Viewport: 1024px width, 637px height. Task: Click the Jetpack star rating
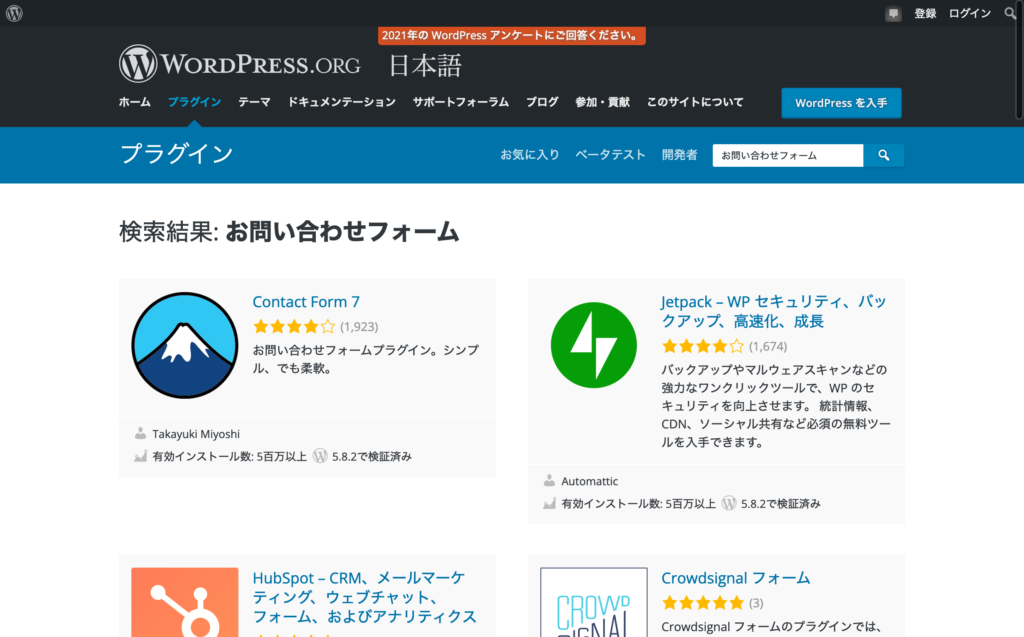pyautogui.click(x=703, y=346)
